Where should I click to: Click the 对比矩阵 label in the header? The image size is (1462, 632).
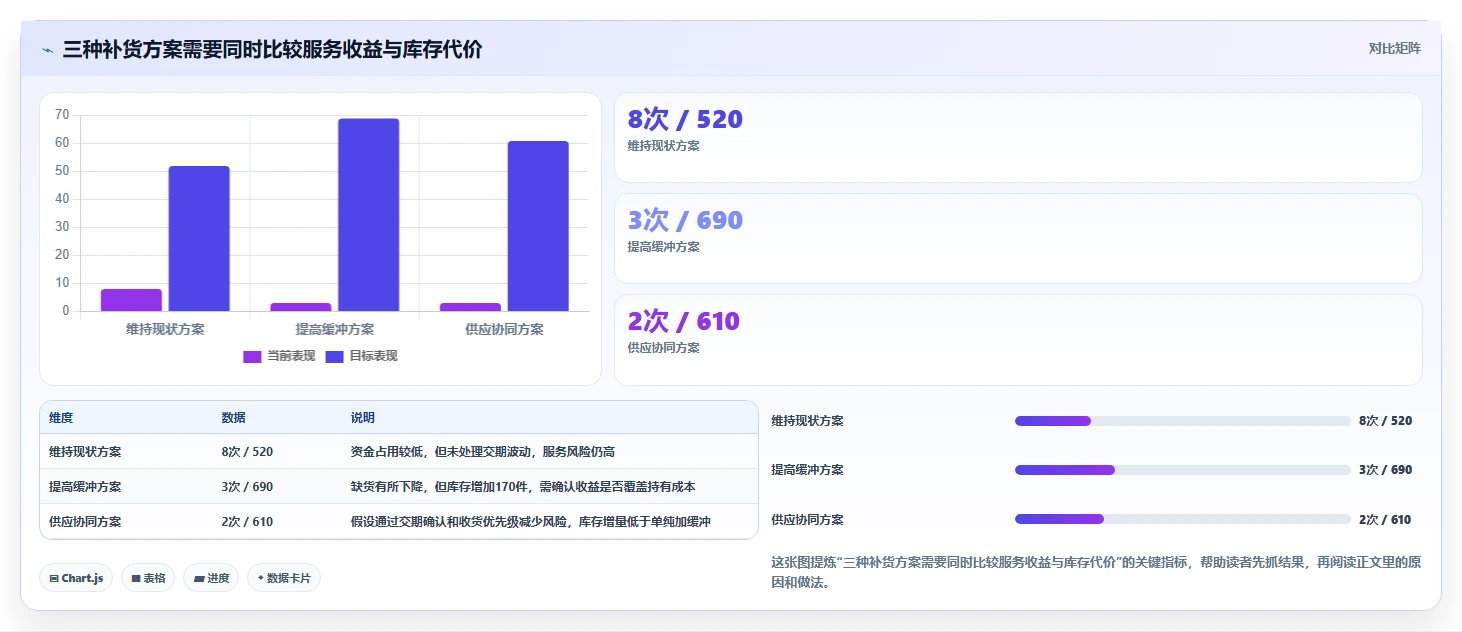[1394, 48]
